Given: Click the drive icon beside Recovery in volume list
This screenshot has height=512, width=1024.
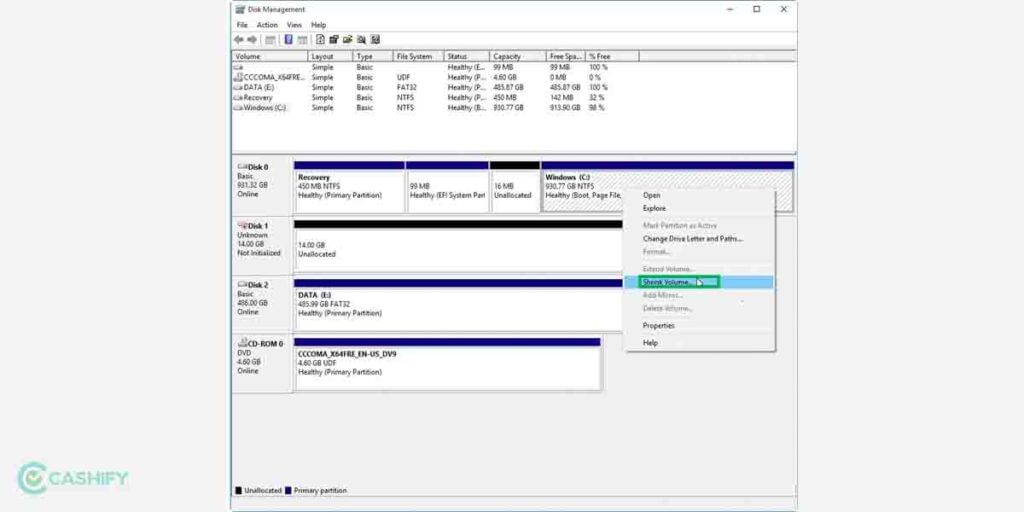Looking at the screenshot, I should (x=238, y=97).
